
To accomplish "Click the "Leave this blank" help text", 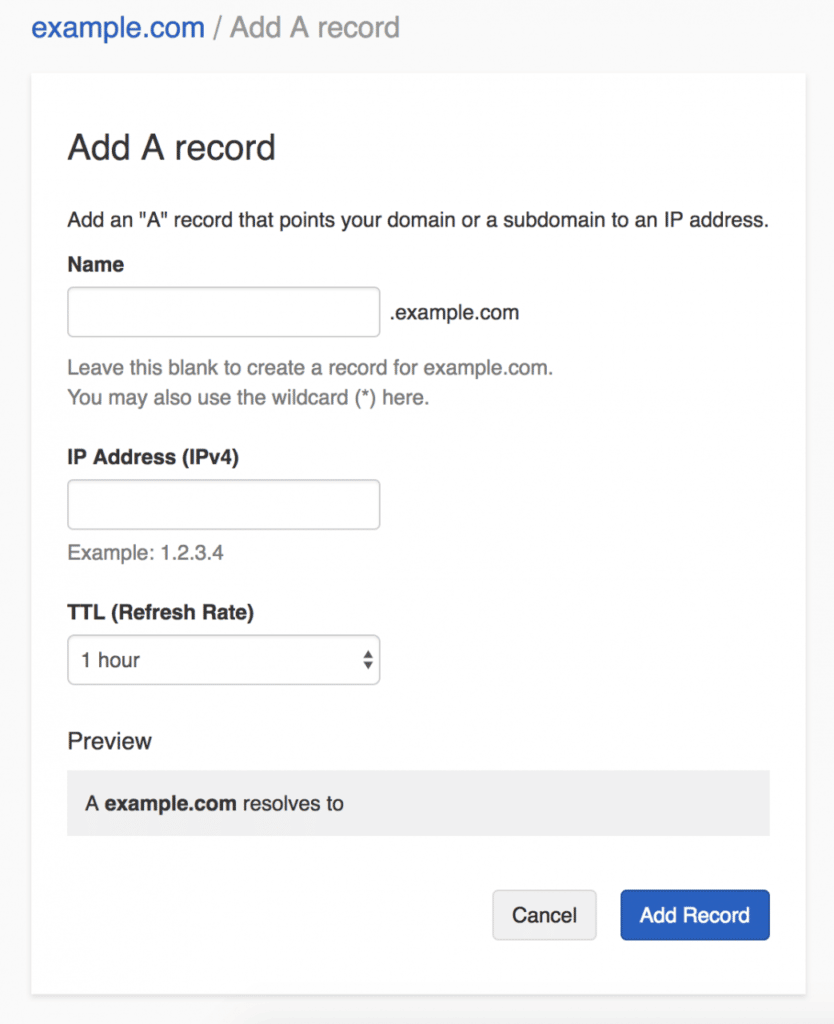I will pos(309,368).
